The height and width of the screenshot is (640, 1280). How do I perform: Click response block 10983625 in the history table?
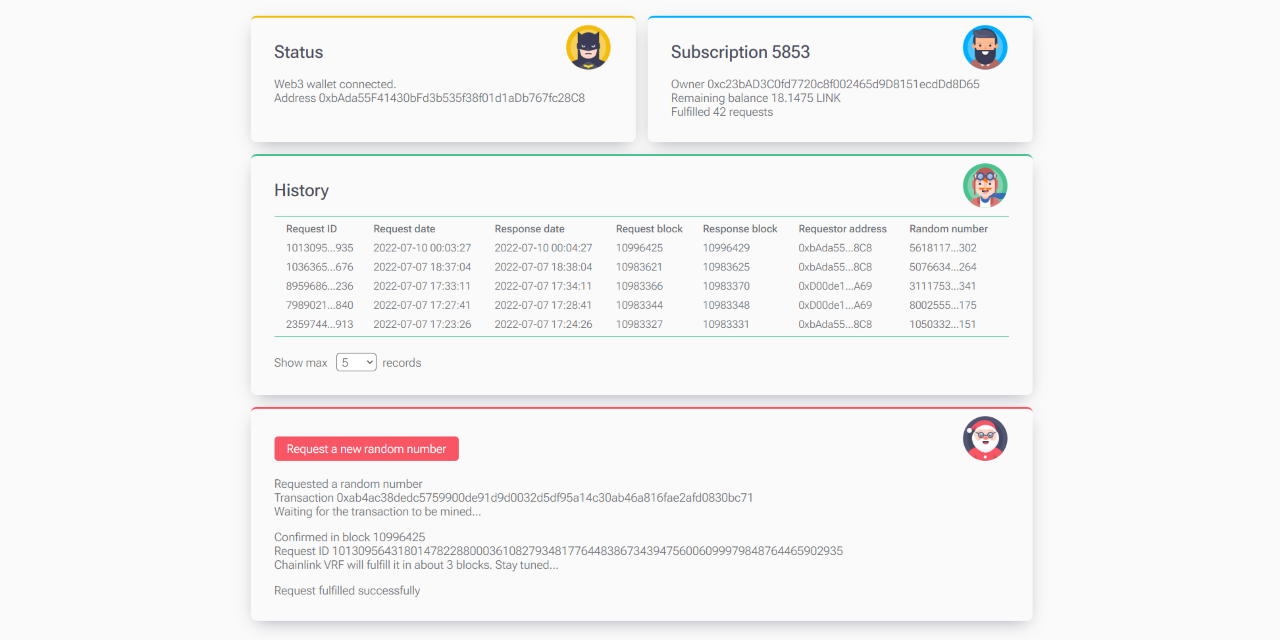(725, 267)
